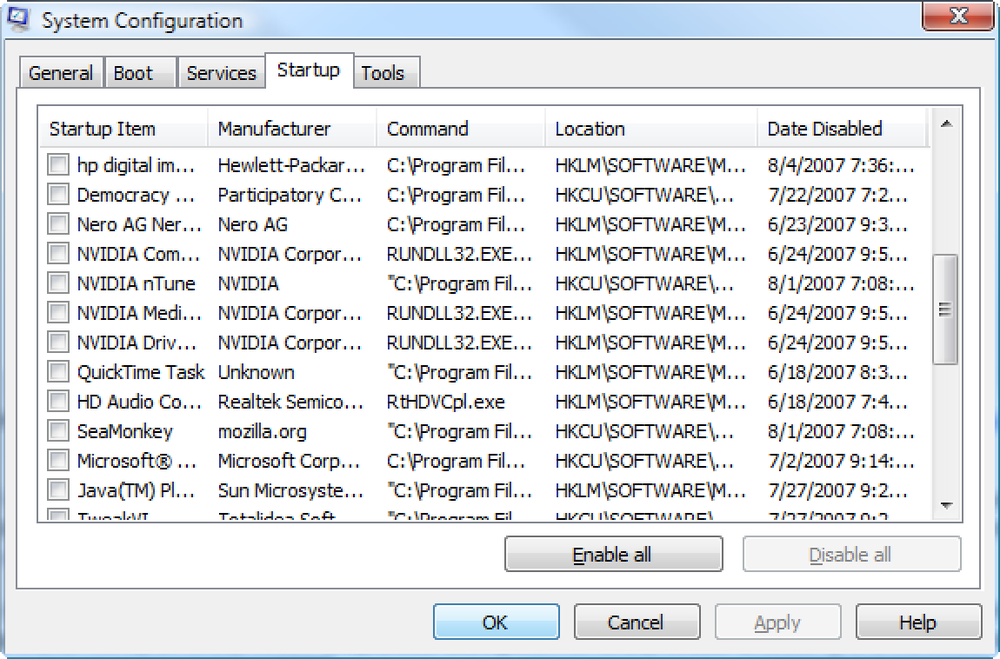Click the scrollbar down arrow
The image size is (1000, 659).
tap(946, 505)
